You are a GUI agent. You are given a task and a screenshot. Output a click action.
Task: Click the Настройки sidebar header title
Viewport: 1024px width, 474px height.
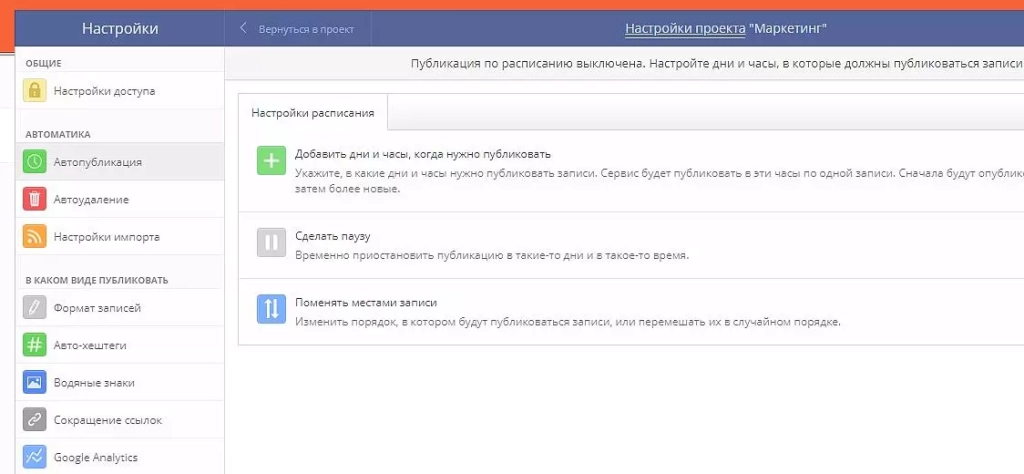point(120,29)
